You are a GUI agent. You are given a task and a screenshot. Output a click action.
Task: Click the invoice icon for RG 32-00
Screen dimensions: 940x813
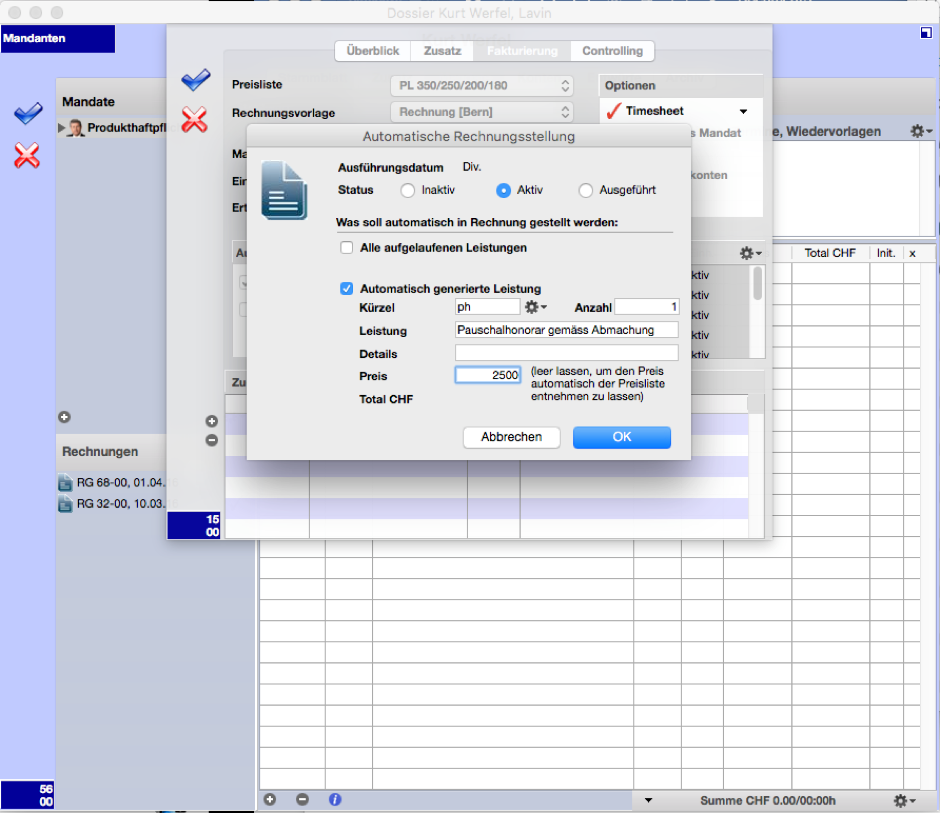[x=65, y=504]
